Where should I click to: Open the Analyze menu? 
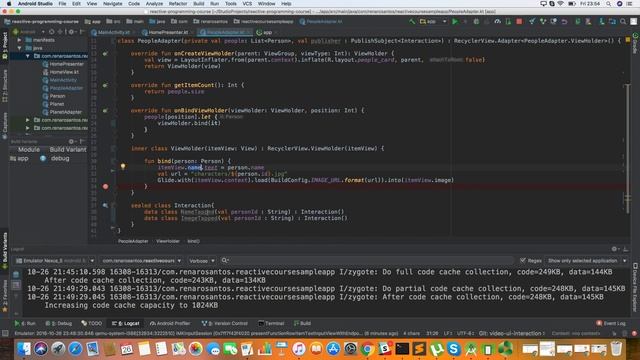154,4
